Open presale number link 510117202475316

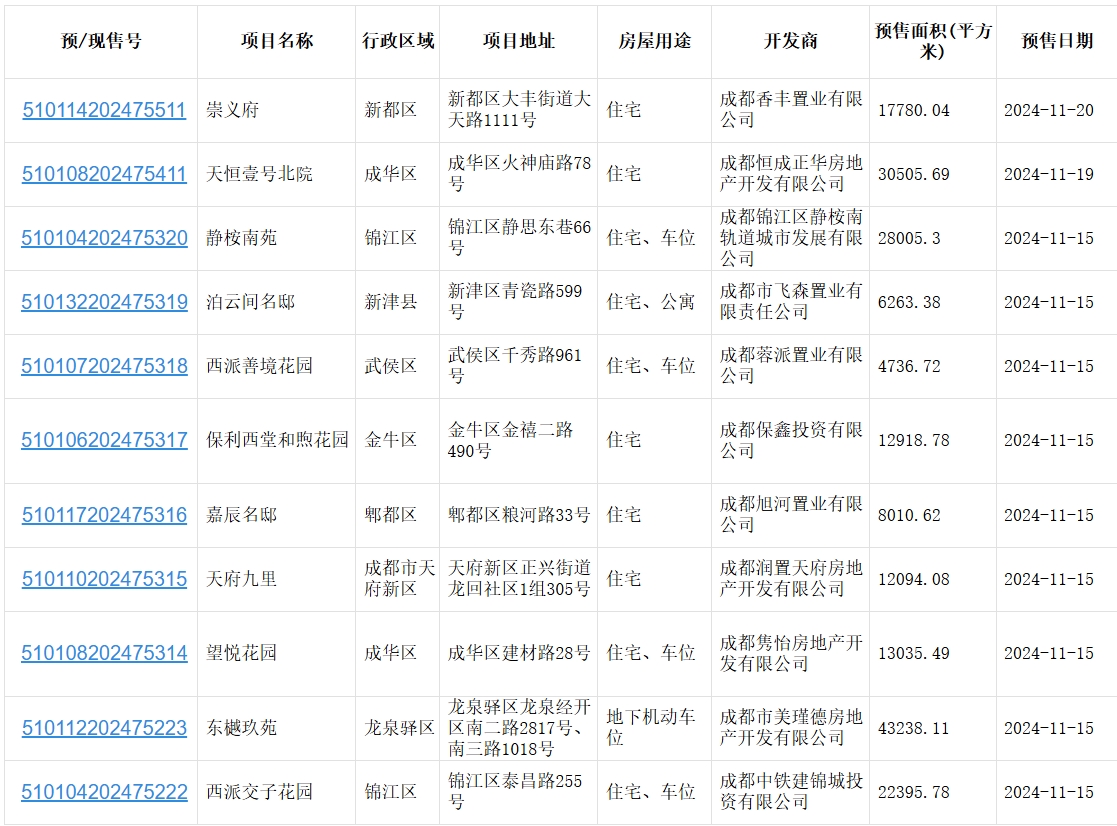pos(104,516)
